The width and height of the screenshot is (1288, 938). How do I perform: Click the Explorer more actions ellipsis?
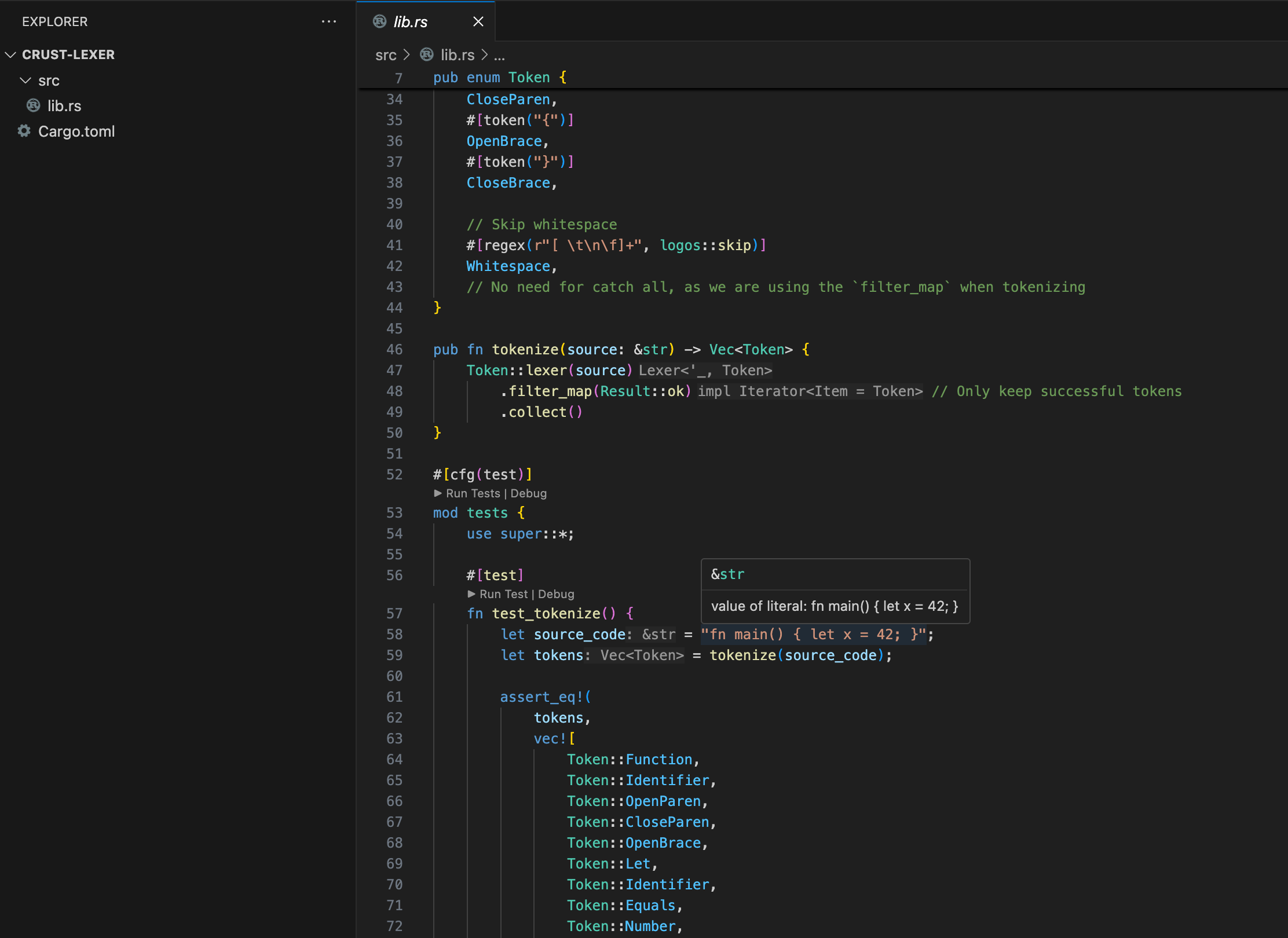pyautogui.click(x=328, y=21)
